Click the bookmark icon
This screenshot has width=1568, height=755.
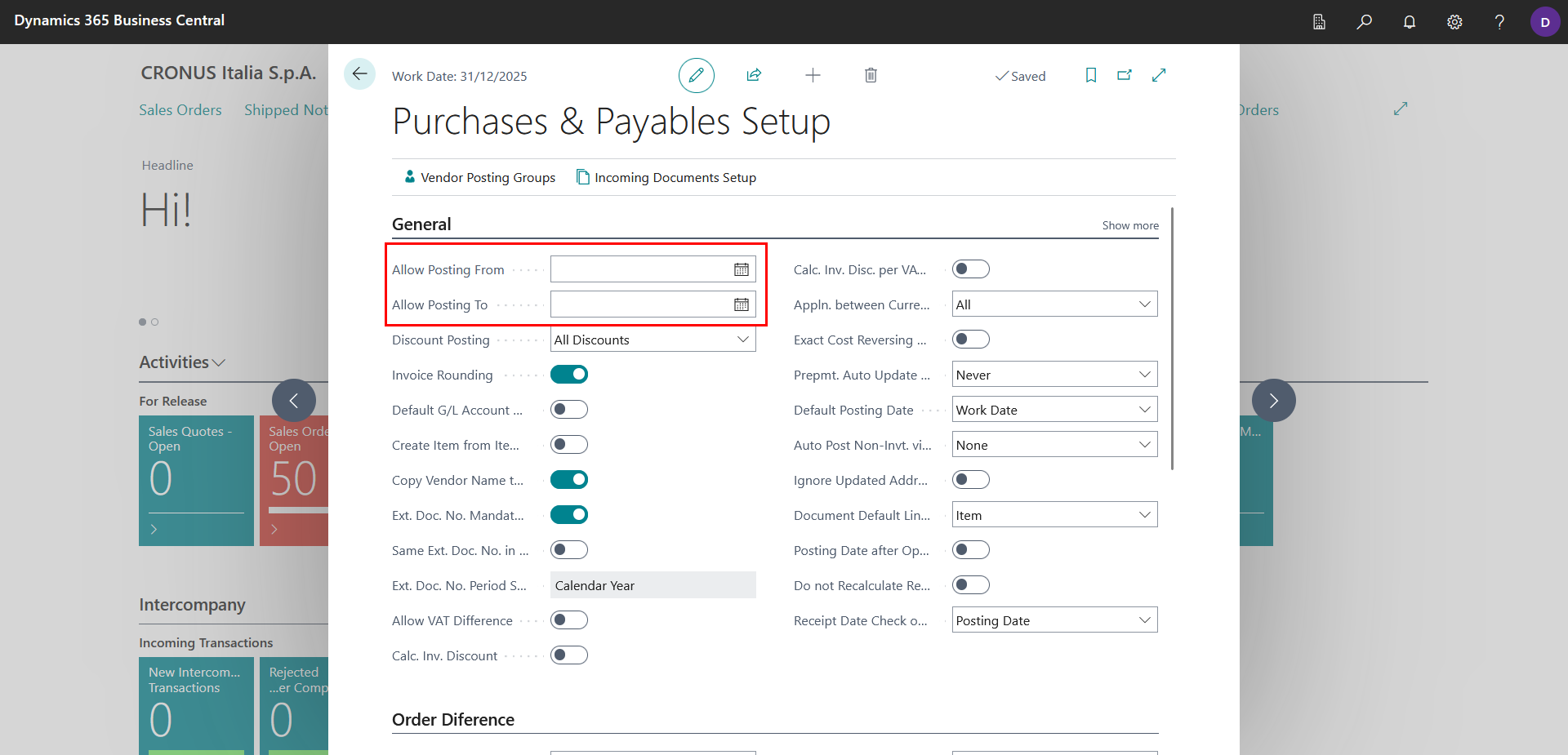[x=1090, y=75]
